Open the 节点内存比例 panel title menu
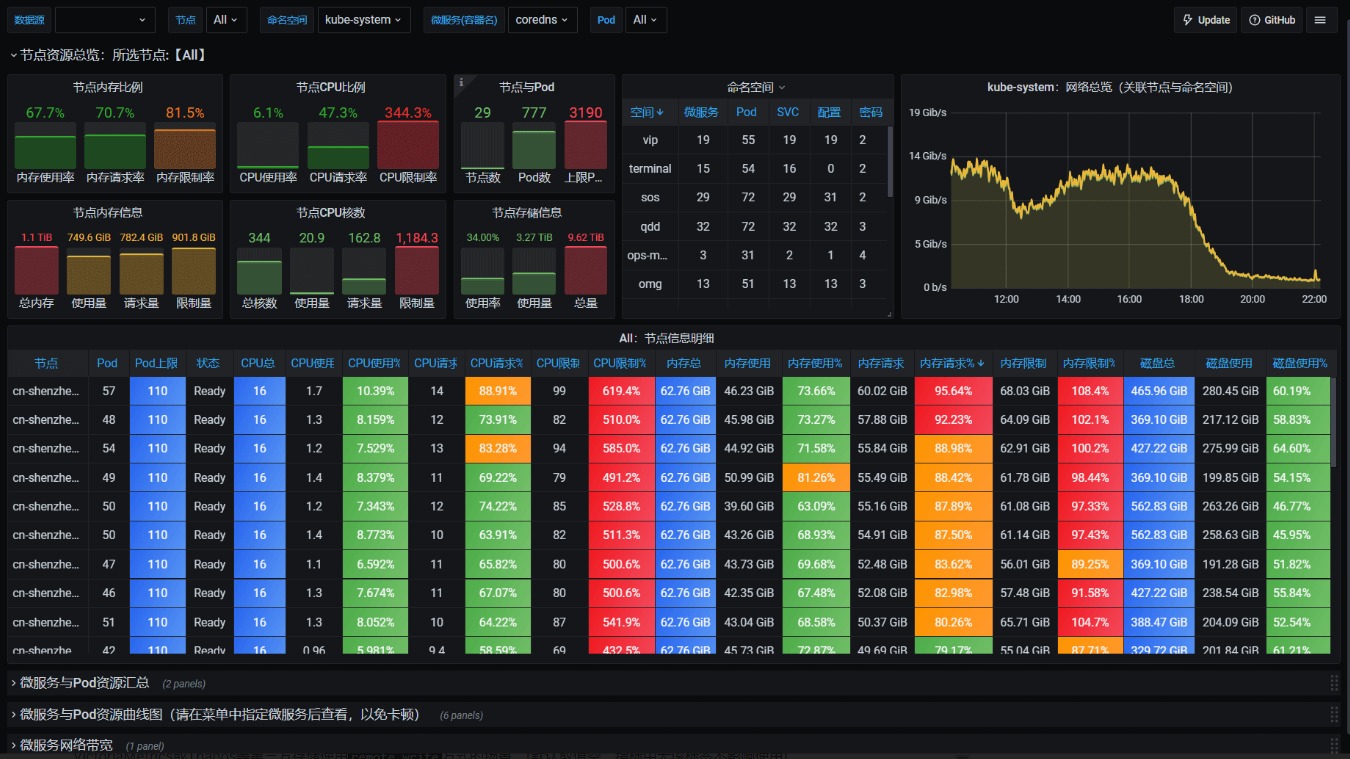The width and height of the screenshot is (1350, 759). [108, 87]
